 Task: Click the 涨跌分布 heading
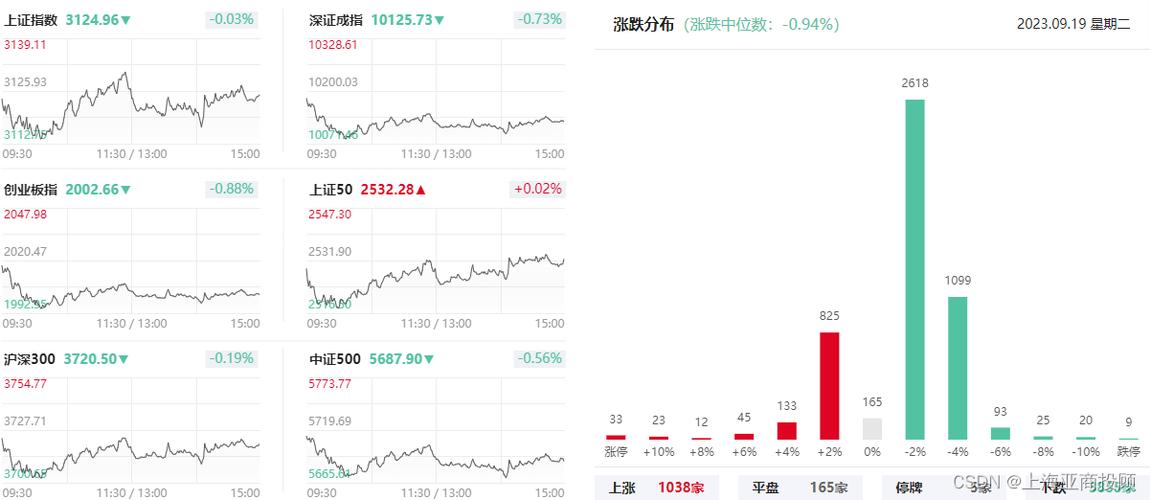(x=643, y=24)
